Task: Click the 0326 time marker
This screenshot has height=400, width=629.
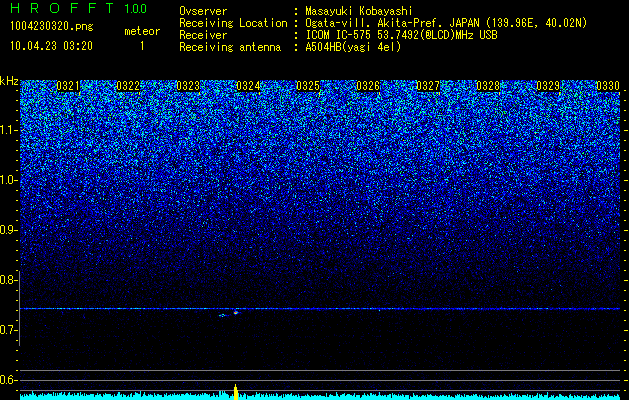Action: tap(368, 86)
